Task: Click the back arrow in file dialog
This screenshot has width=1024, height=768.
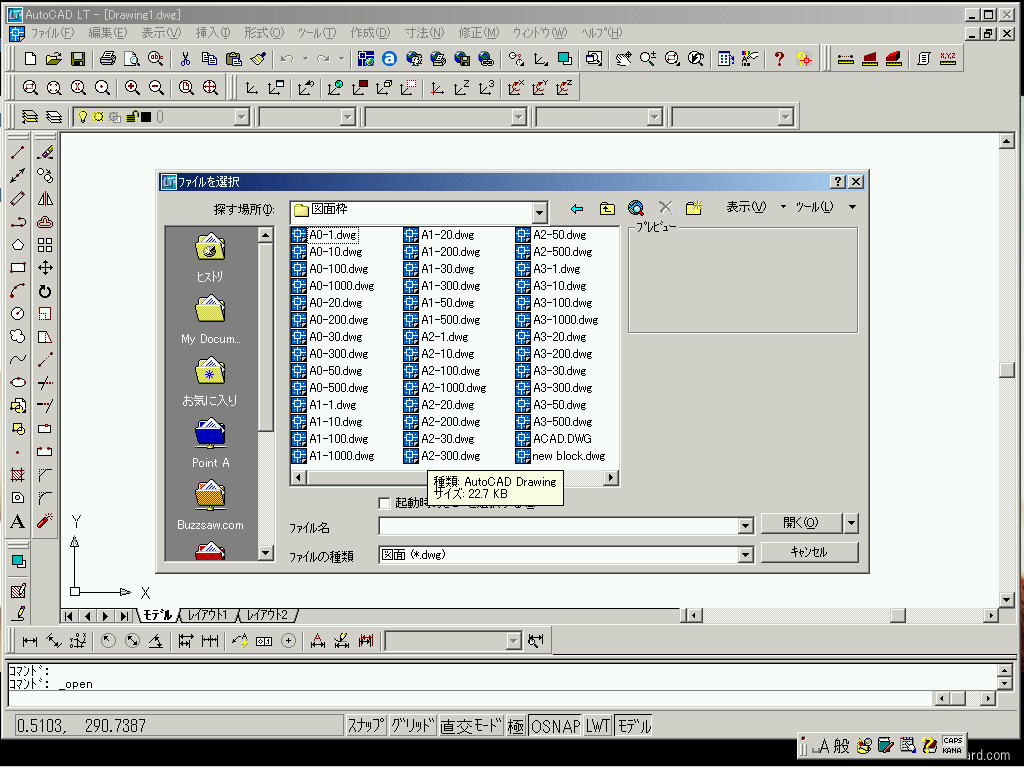Action: pyautogui.click(x=576, y=208)
